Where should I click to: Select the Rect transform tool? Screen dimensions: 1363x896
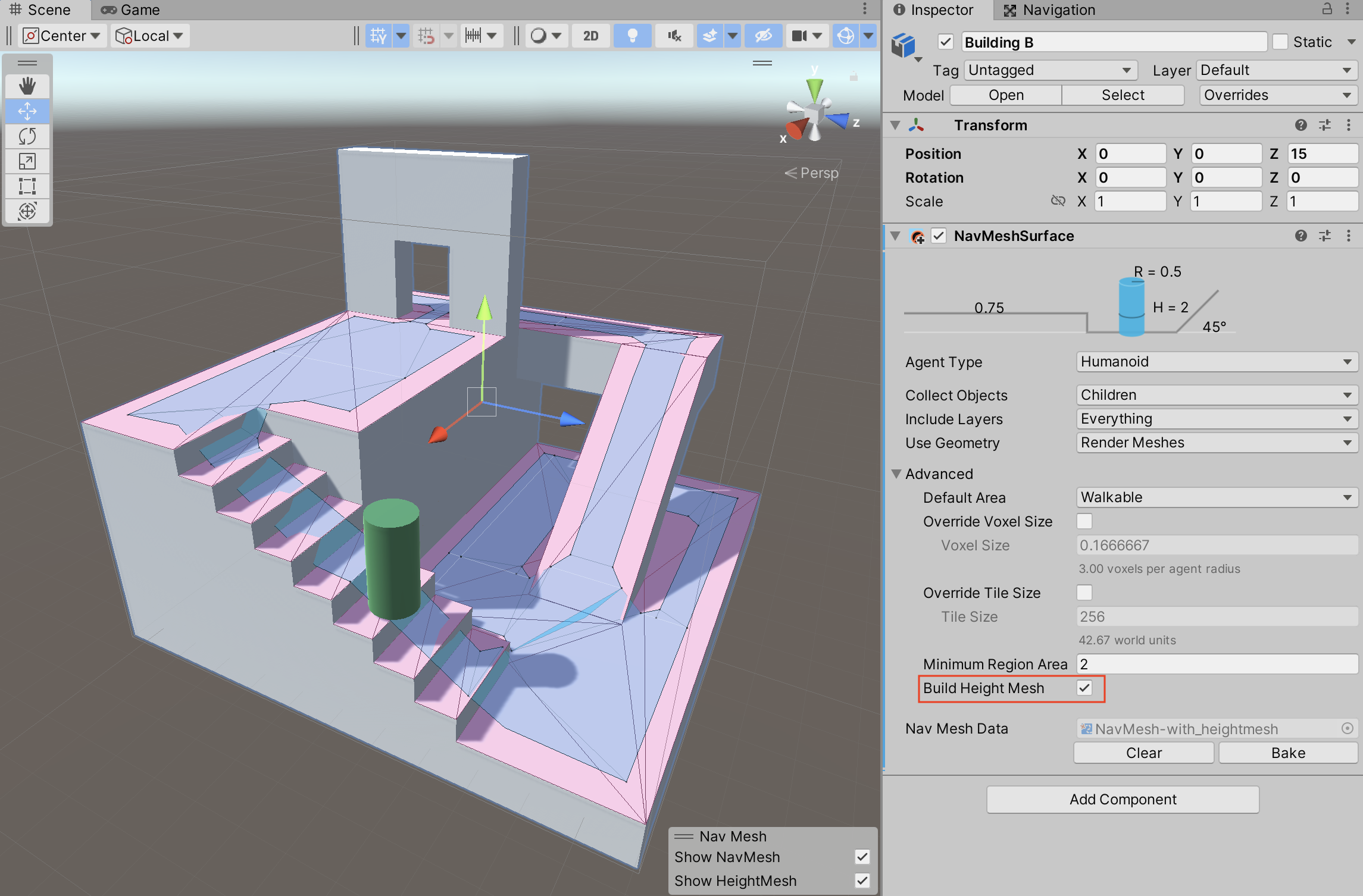(x=27, y=186)
